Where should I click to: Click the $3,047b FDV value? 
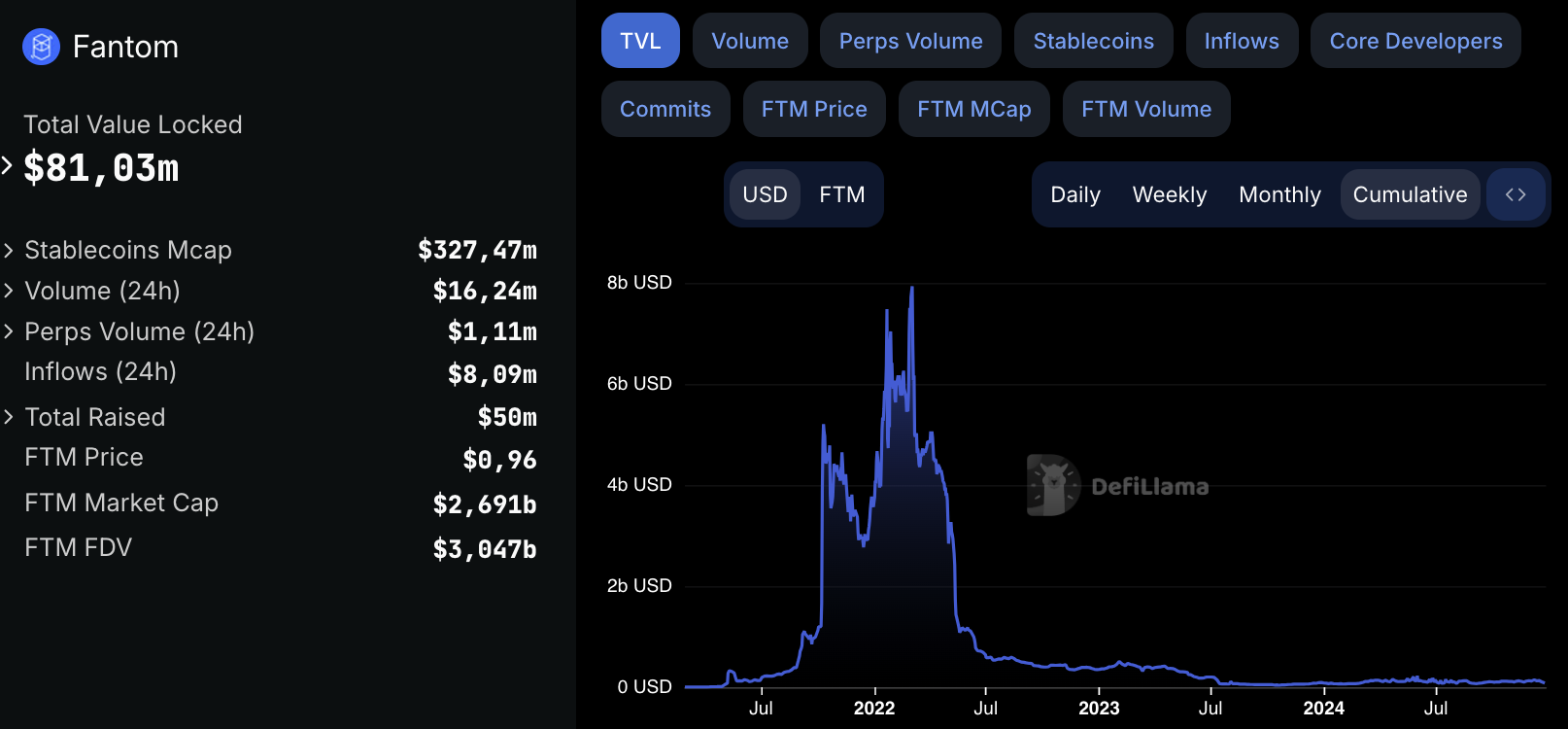pos(485,549)
